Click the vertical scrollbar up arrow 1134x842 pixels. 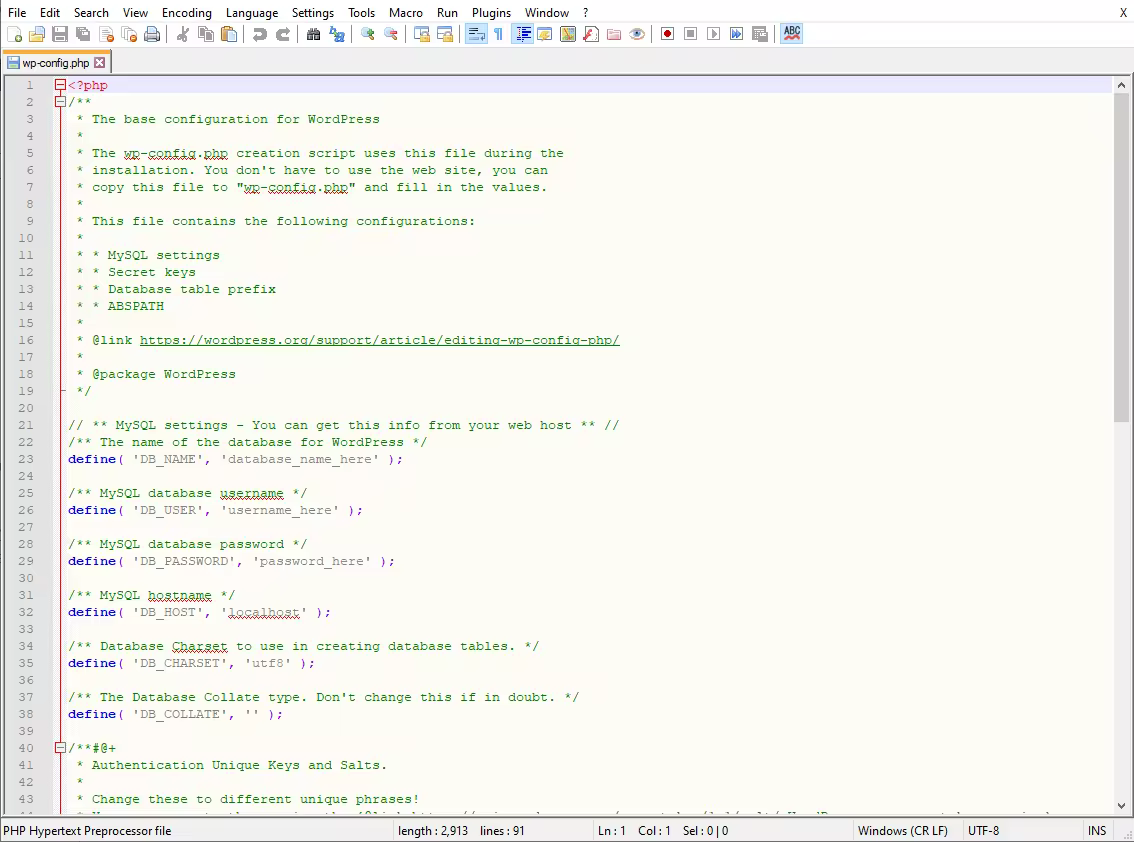click(1121, 85)
